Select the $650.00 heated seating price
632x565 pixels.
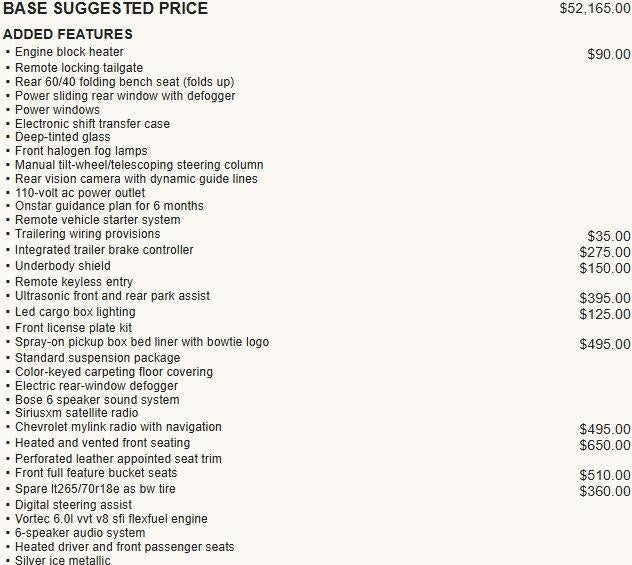(x=605, y=445)
